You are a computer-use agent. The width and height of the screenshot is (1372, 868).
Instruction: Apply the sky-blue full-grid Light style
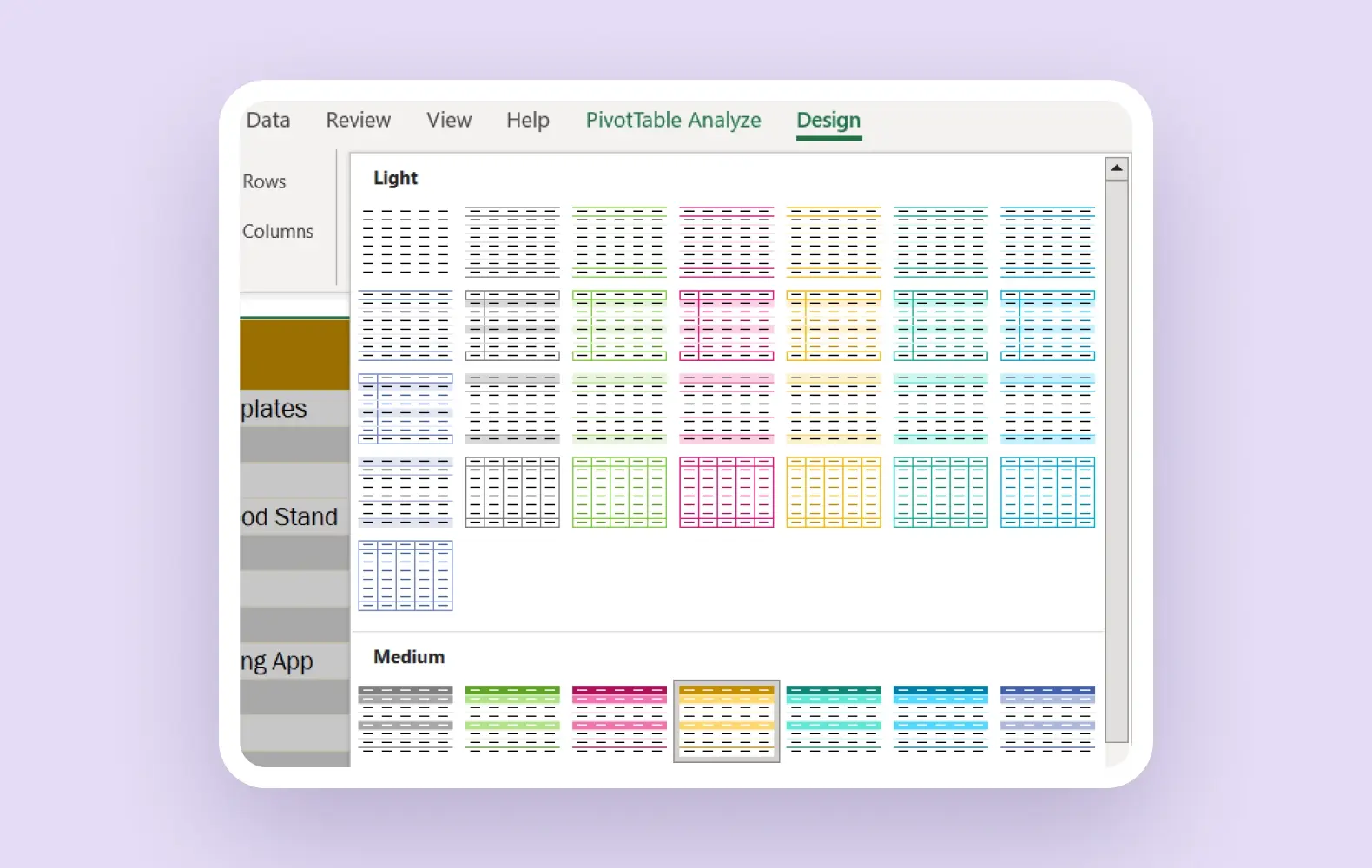(1048, 492)
